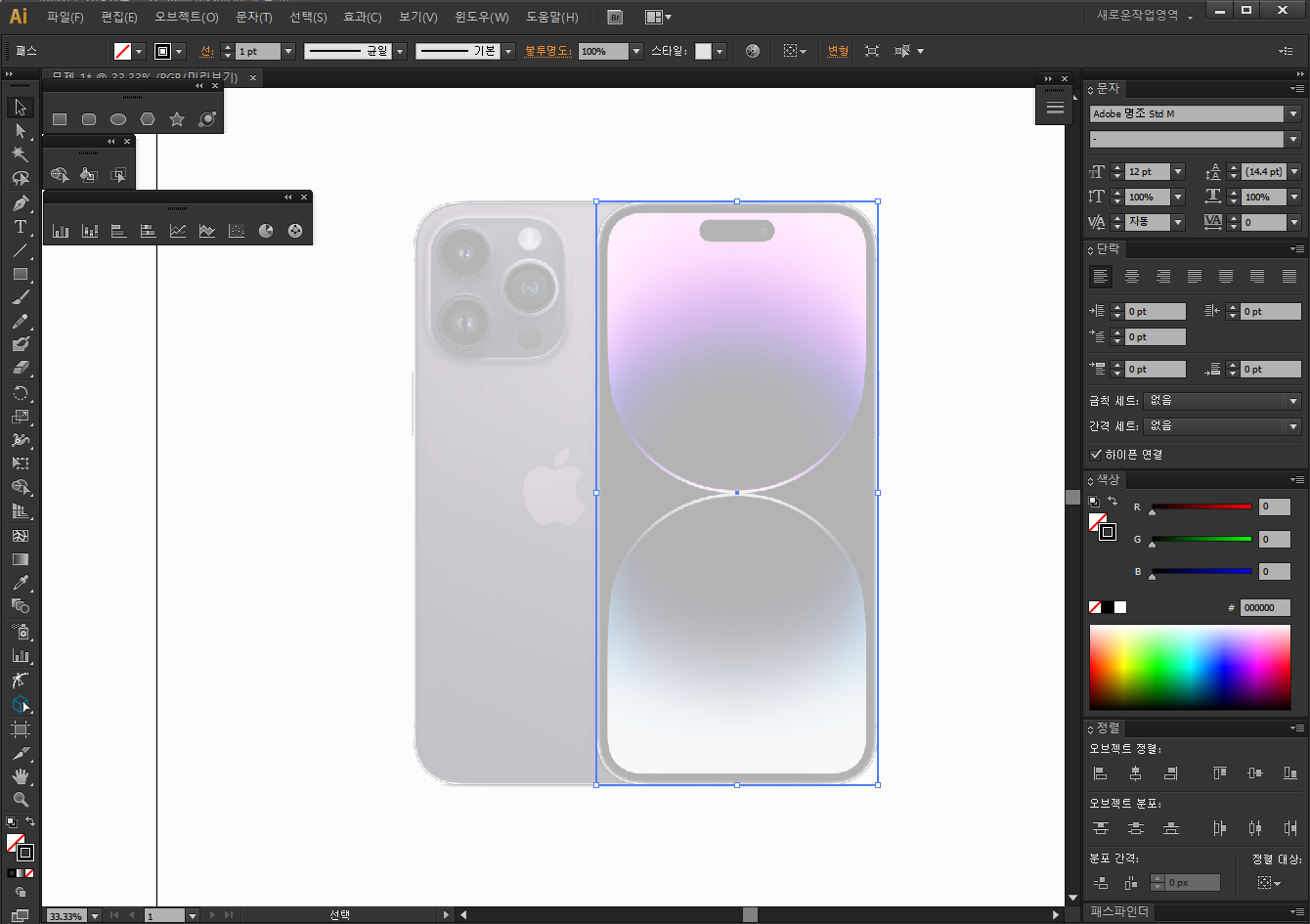Open the 기본 brush definition dropdown
Viewport: 1310px width, 924px height.
coord(509,51)
